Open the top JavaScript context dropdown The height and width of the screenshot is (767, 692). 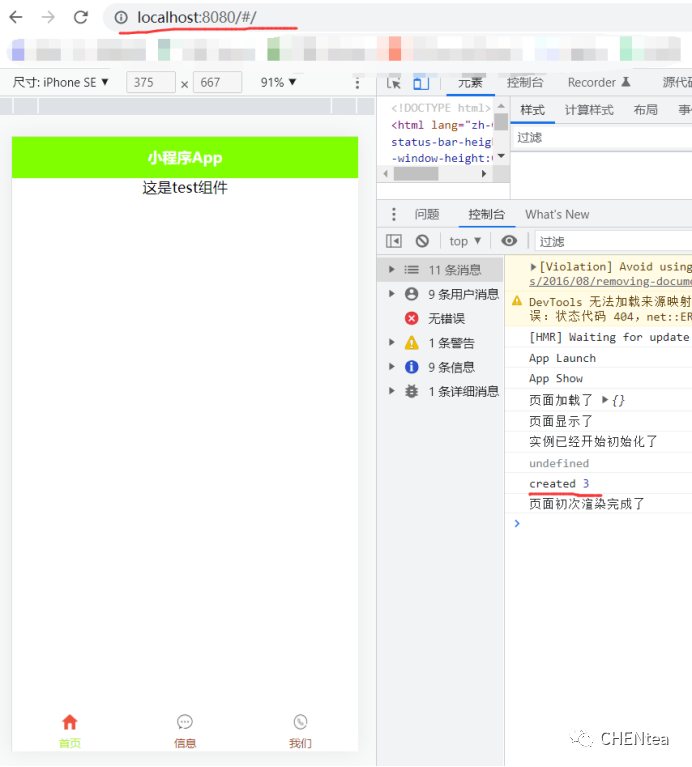(x=465, y=241)
